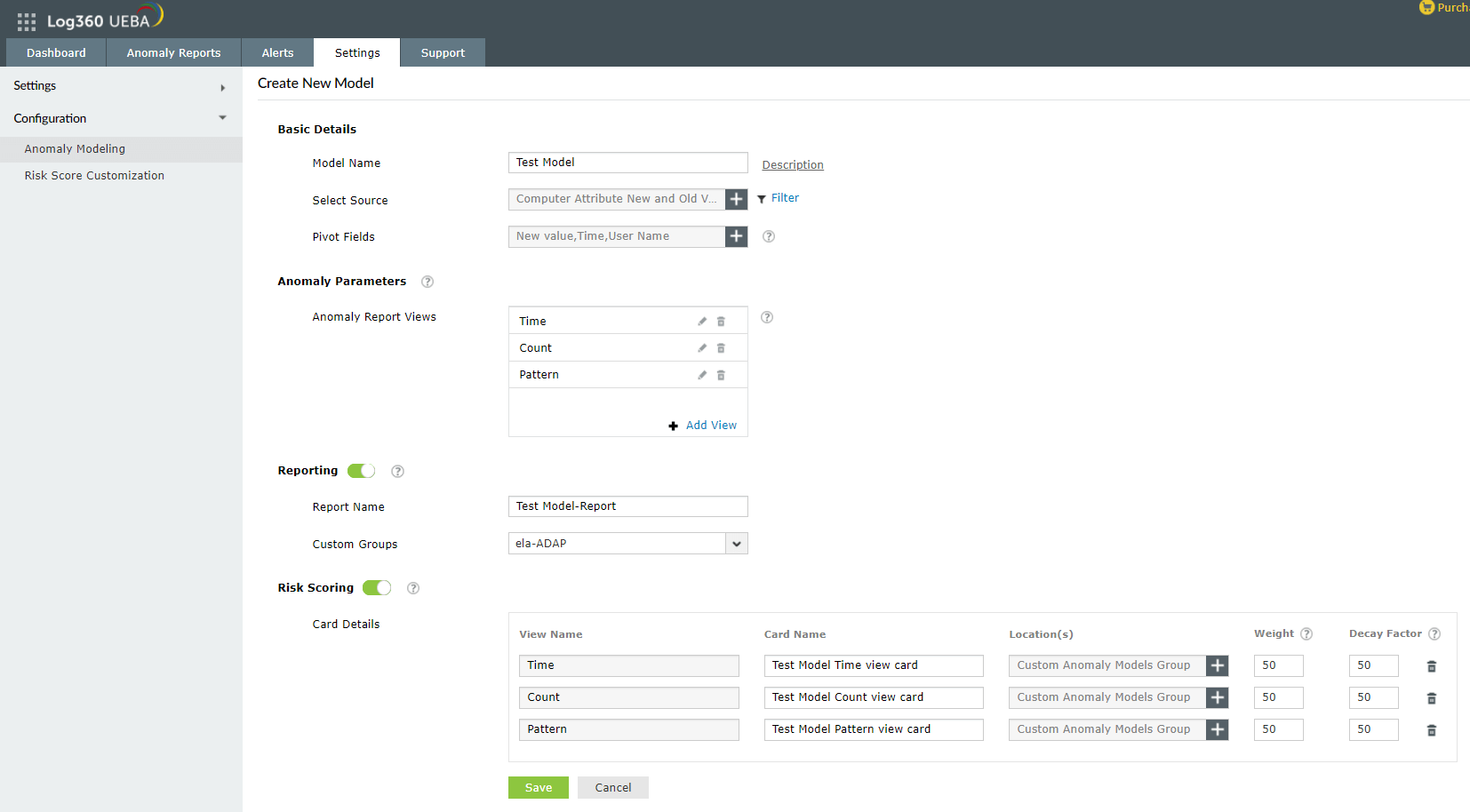Open the Custom Groups dropdown
This screenshot has width=1470, height=812.
[736, 543]
